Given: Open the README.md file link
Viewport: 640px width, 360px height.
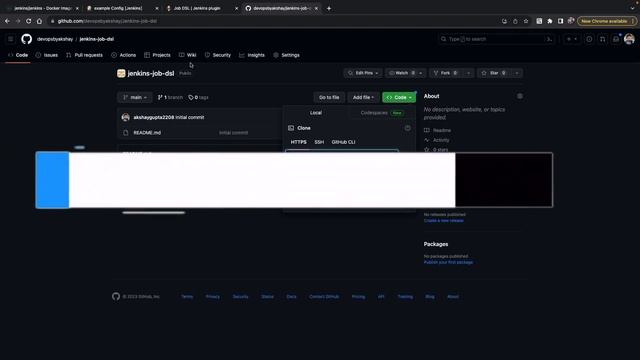Looking at the screenshot, I should (147, 133).
